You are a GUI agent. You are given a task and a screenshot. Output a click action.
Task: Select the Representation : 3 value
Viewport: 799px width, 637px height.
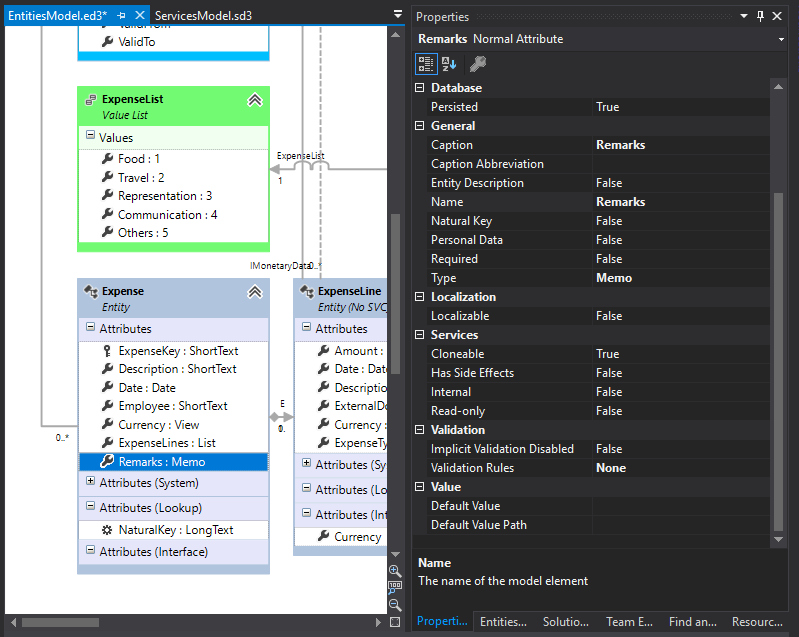[x=165, y=196]
